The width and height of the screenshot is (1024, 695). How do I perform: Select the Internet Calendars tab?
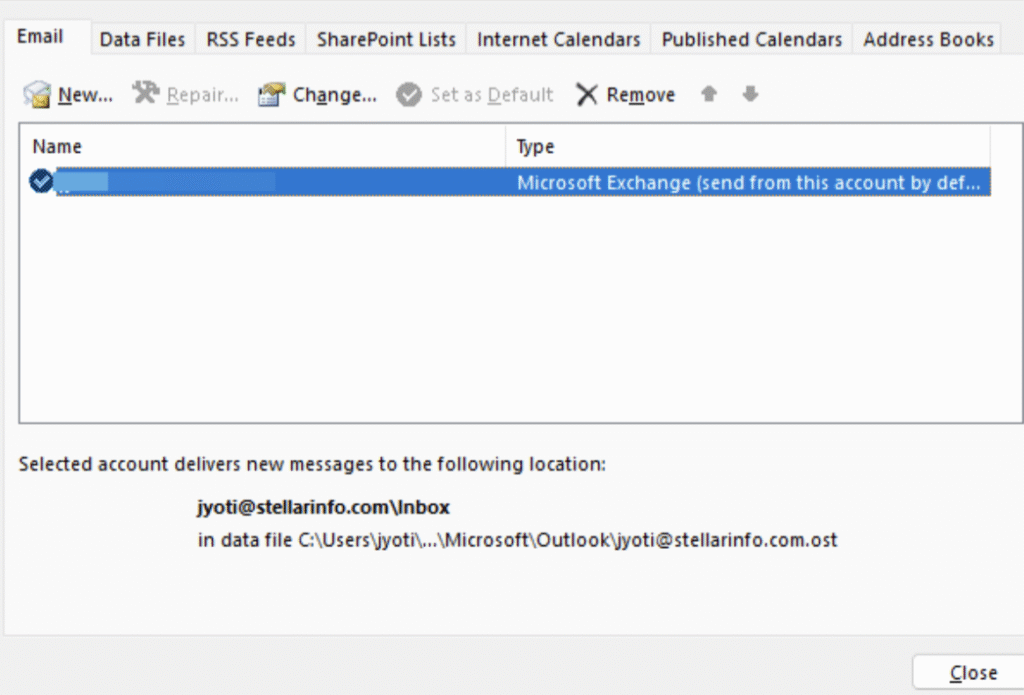[558, 39]
